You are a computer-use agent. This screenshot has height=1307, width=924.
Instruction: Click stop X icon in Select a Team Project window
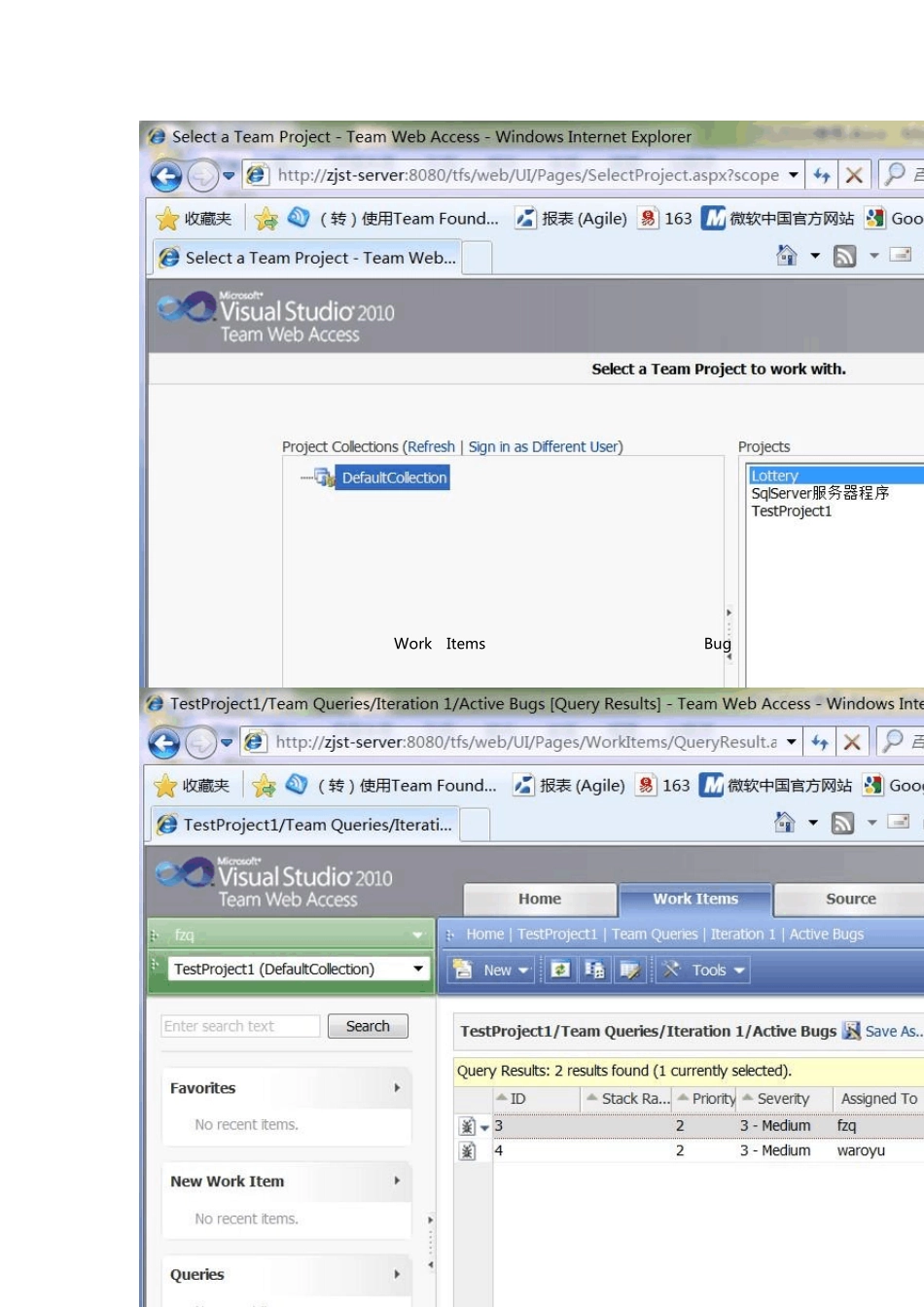click(854, 175)
